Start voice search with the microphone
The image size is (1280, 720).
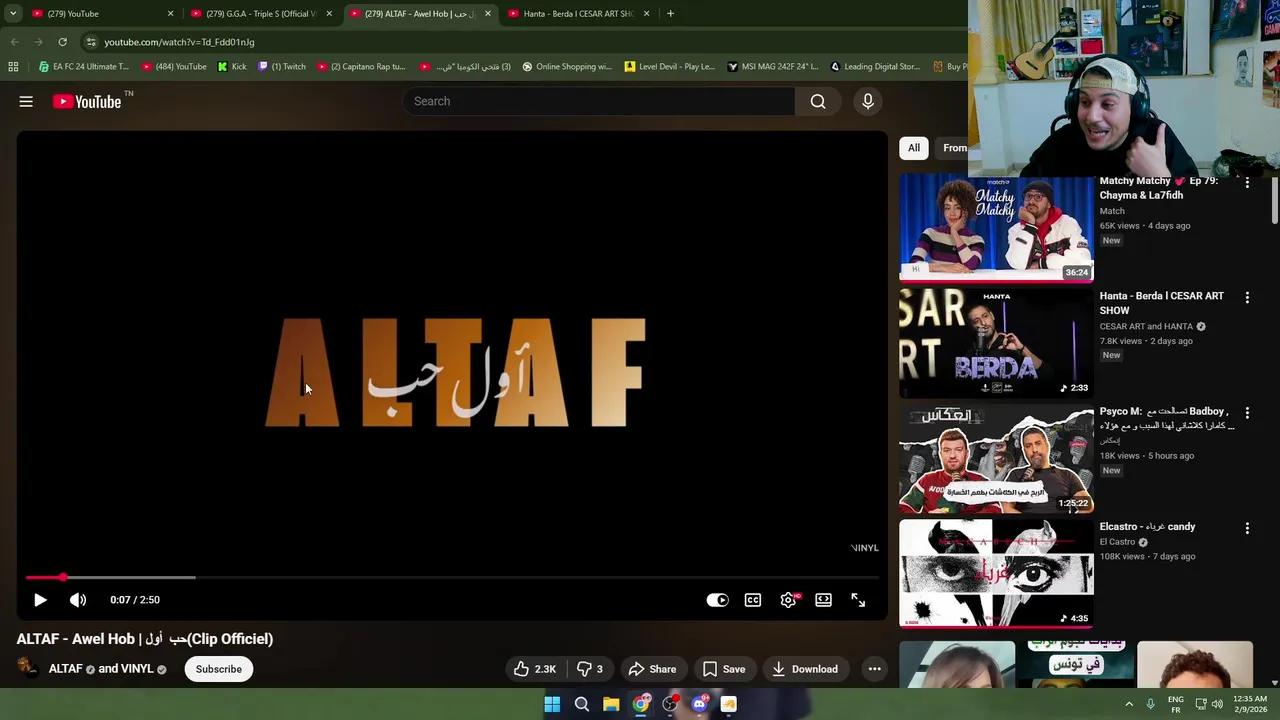[868, 101]
